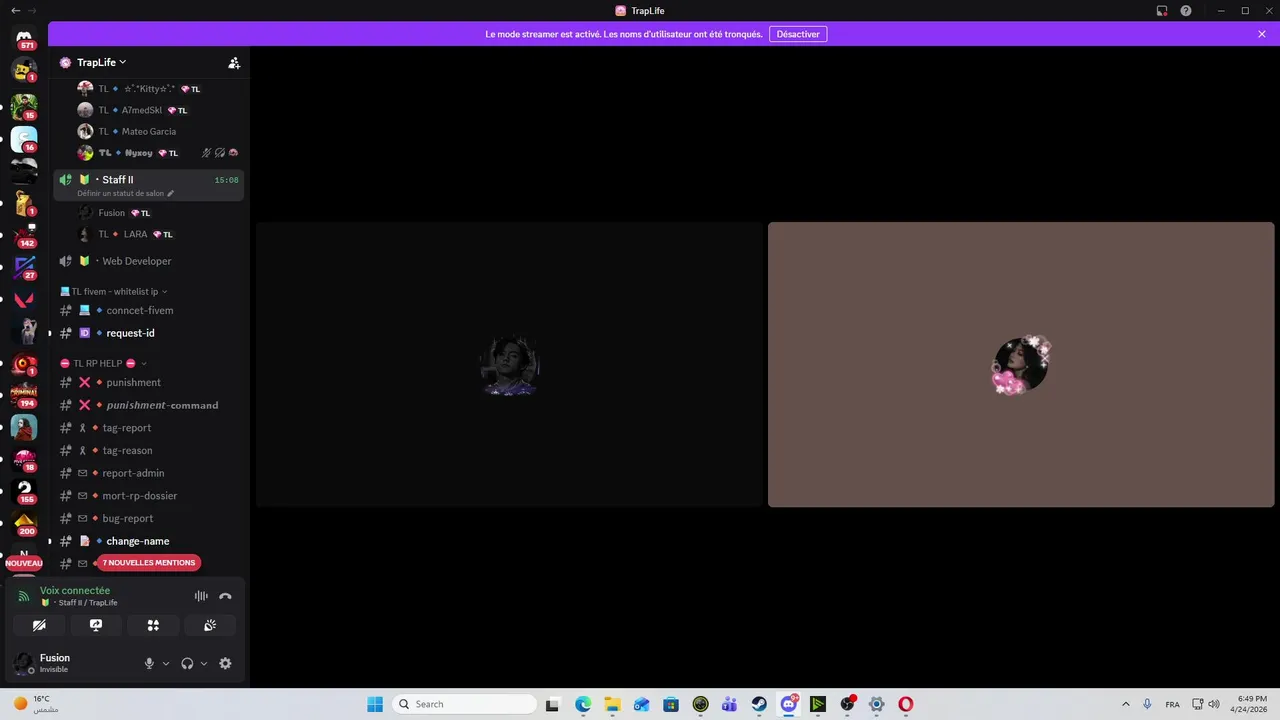
Task: Deafen with the headphones icon
Action: tap(187, 663)
